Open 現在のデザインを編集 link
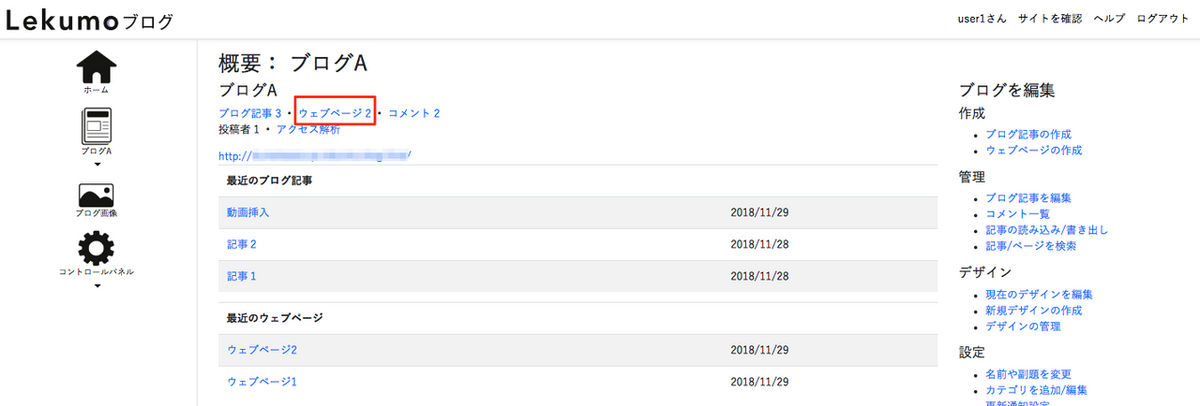1200x406 pixels. 1039,295
